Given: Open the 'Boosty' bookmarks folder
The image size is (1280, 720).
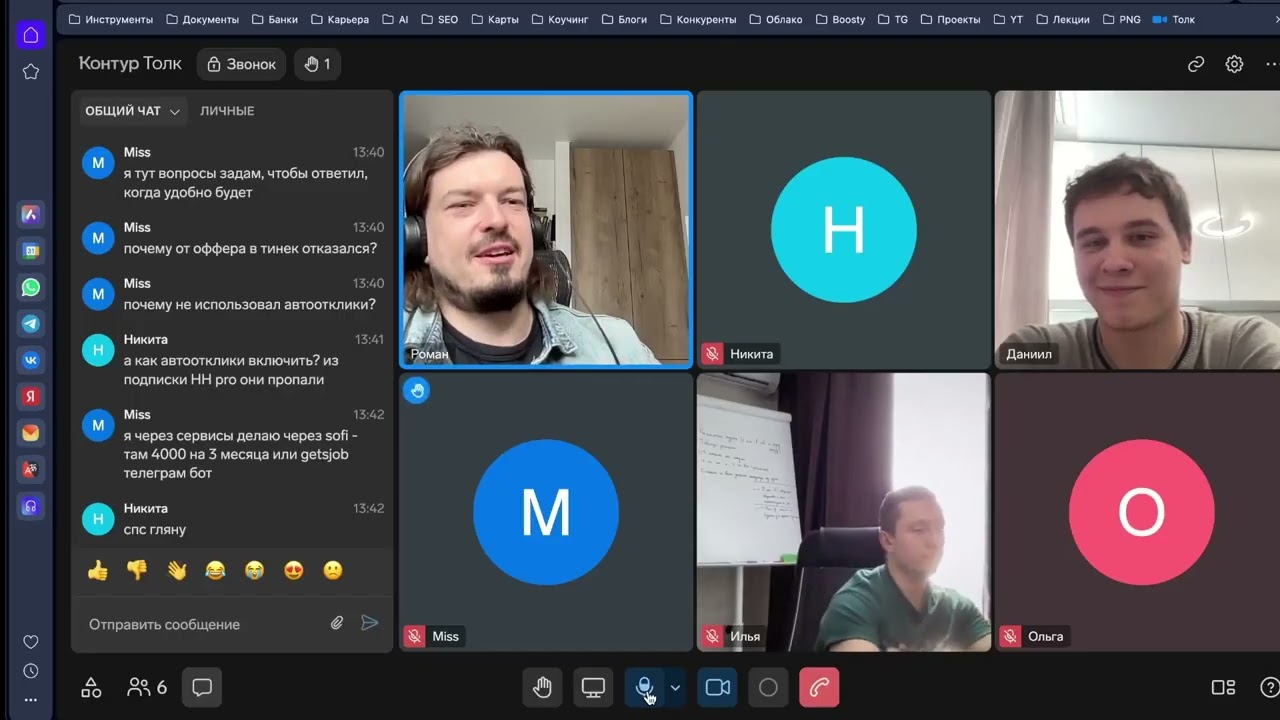Looking at the screenshot, I should (841, 19).
